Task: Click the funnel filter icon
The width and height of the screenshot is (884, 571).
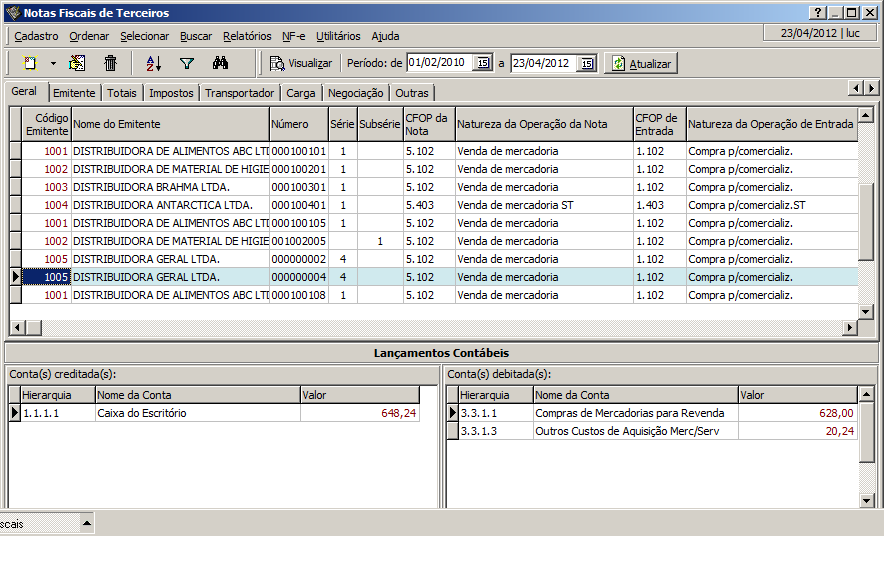Action: point(186,63)
